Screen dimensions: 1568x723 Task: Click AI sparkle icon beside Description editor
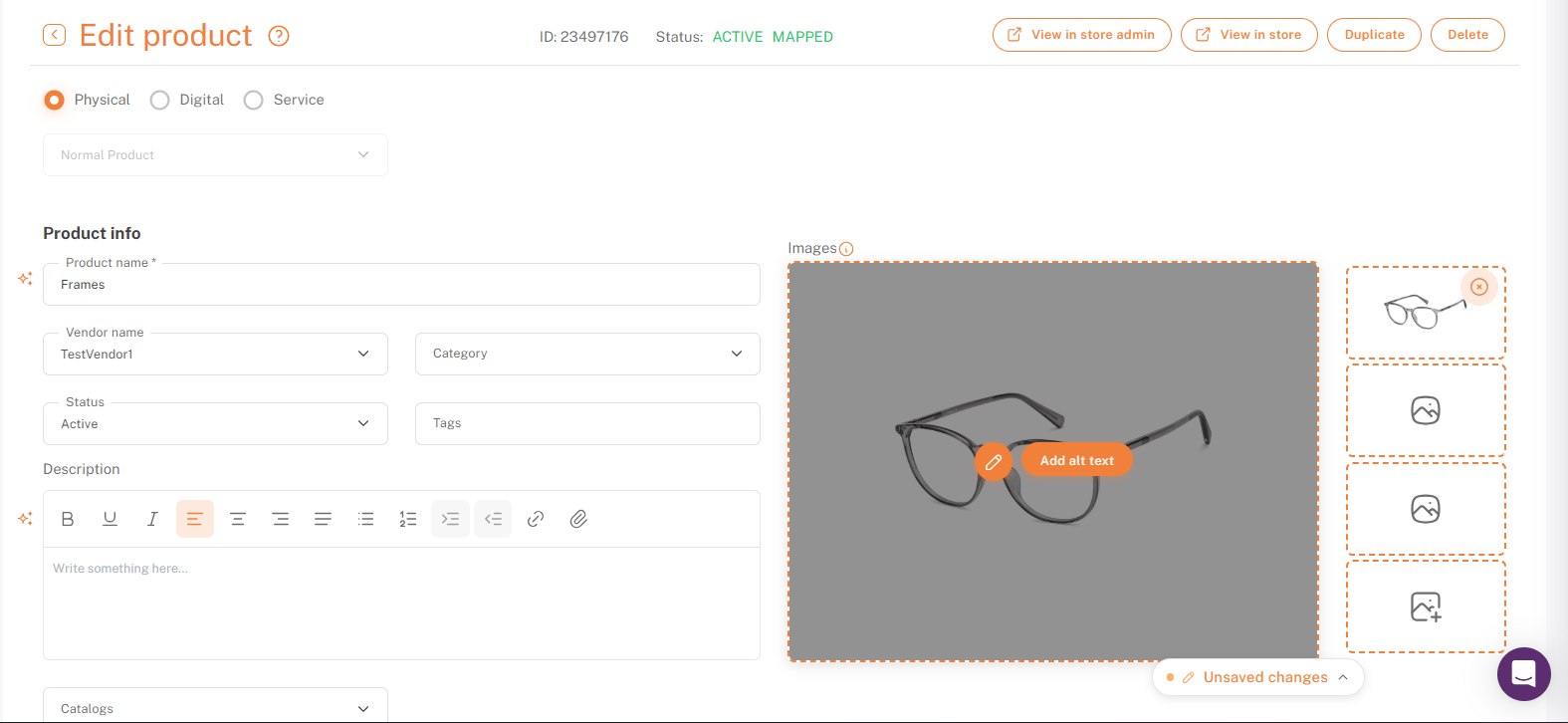pos(26,519)
